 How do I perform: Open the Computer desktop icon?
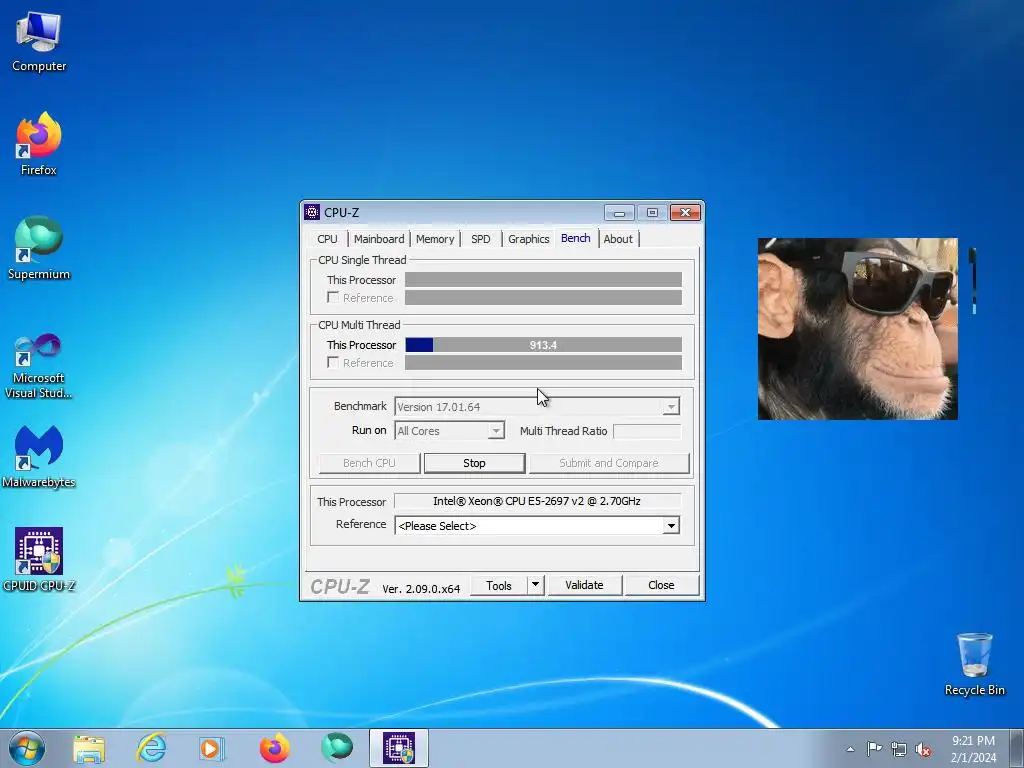tap(39, 41)
